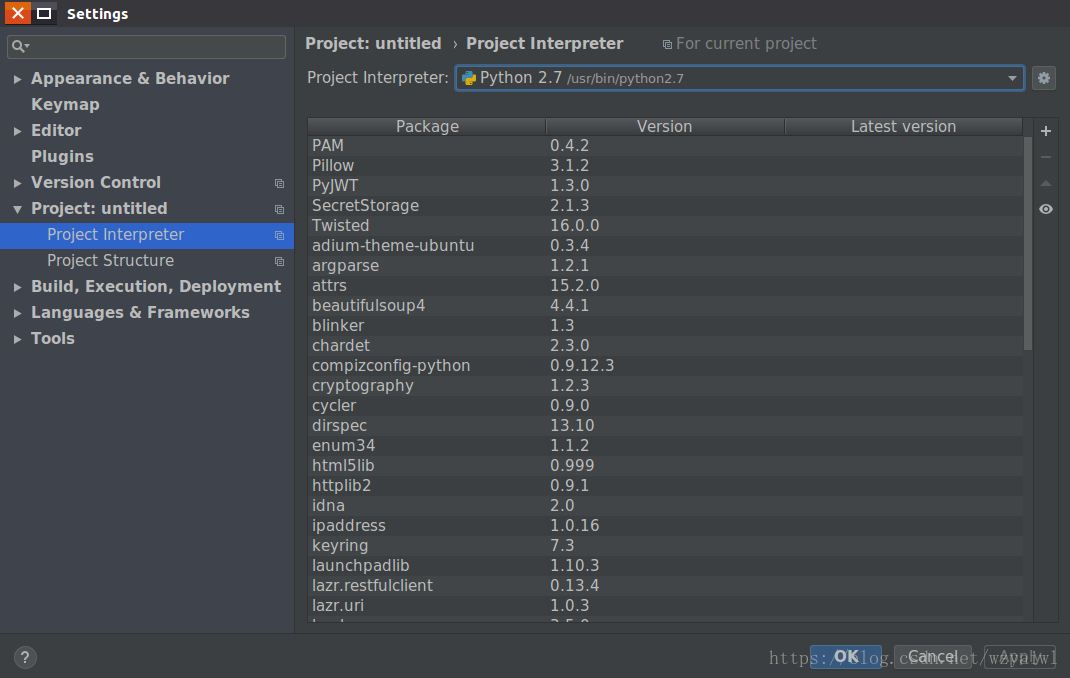Select the lazr.restfulclient package row
Viewport: 1070px width, 678px height.
coord(665,586)
